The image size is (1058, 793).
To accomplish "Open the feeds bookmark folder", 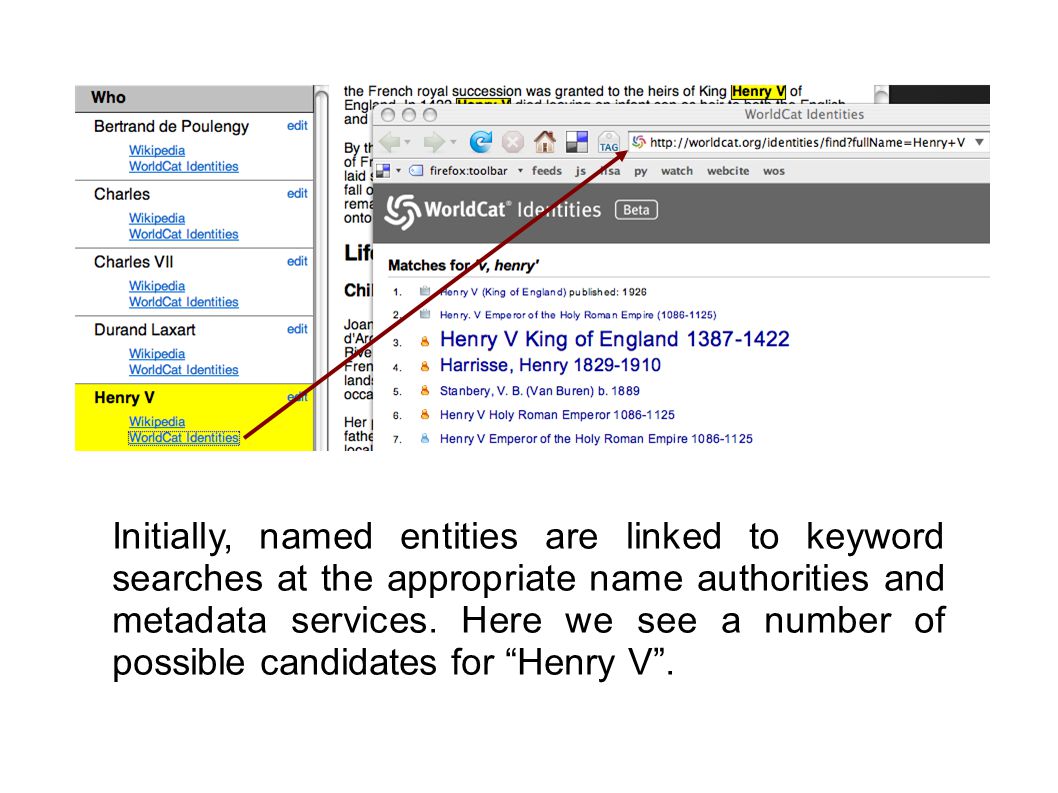I will click(x=547, y=171).
